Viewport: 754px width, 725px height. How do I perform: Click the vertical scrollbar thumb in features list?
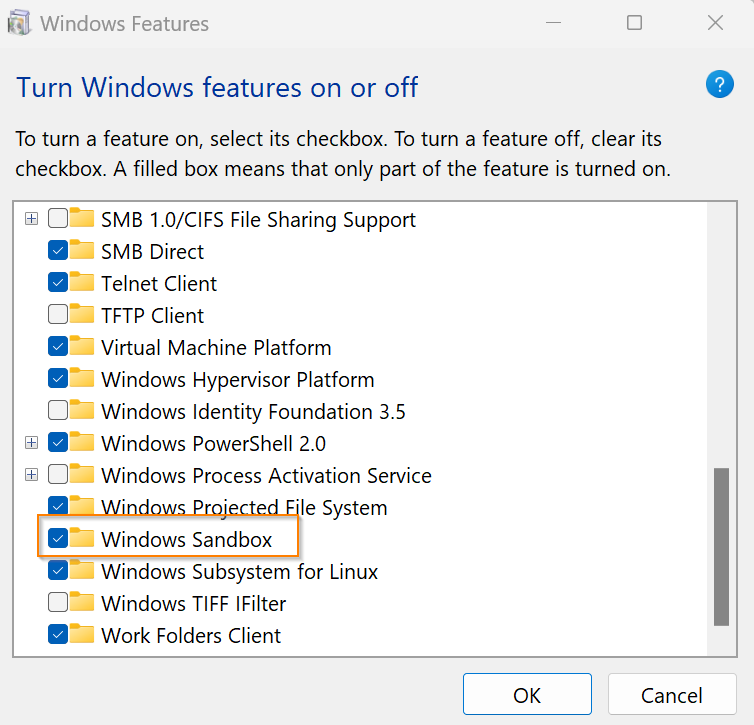pos(721,545)
